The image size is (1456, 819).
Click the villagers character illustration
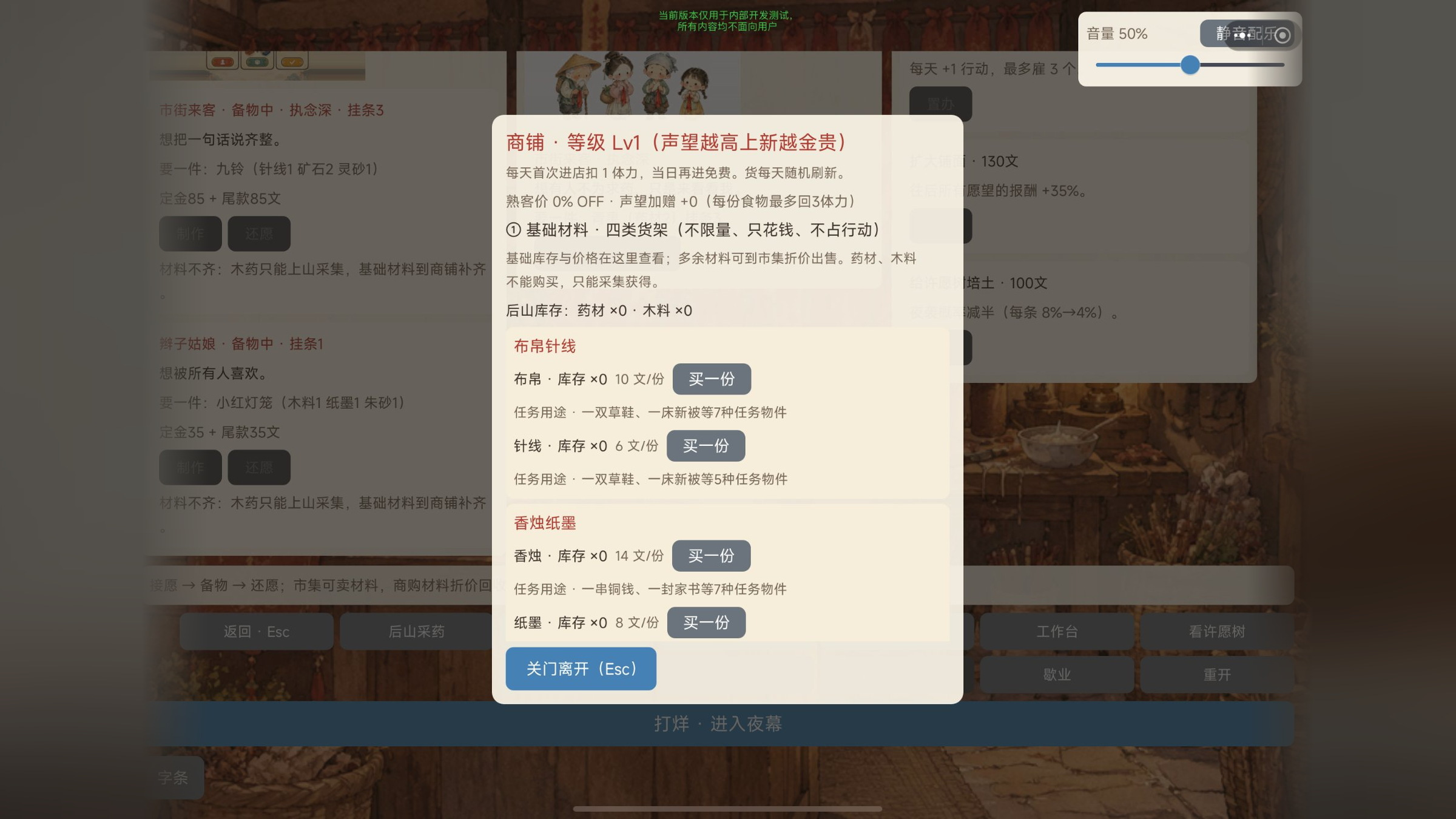(632, 83)
